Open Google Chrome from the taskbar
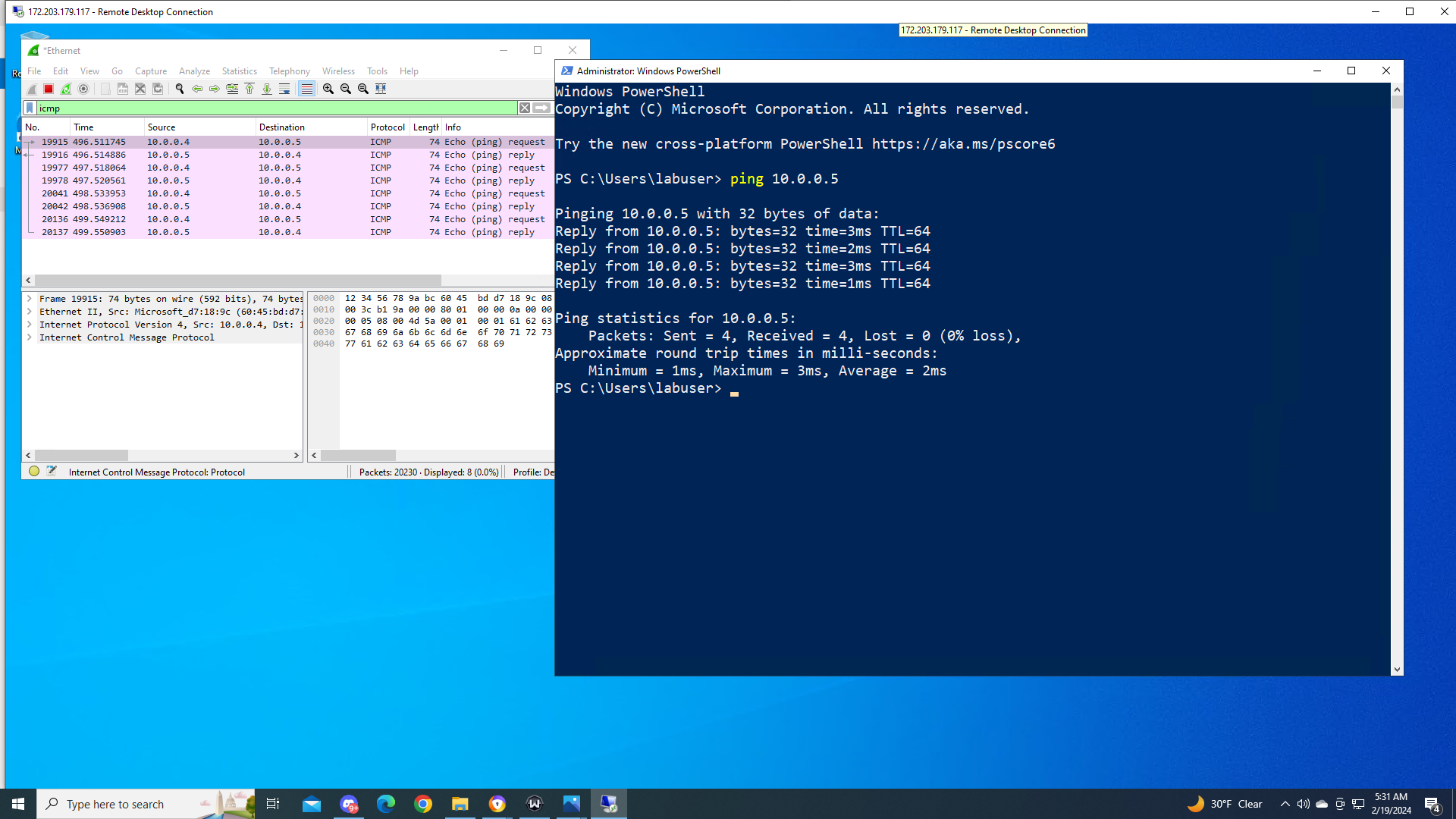1456x819 pixels. pos(423,804)
